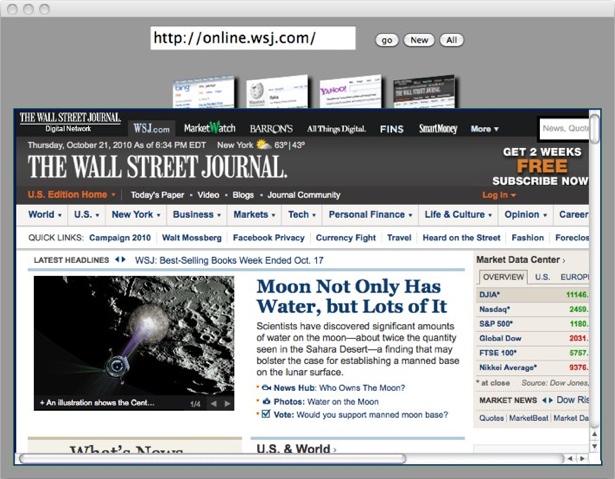
Task: Open the Best-Selling Books headline
Action: (x=229, y=260)
